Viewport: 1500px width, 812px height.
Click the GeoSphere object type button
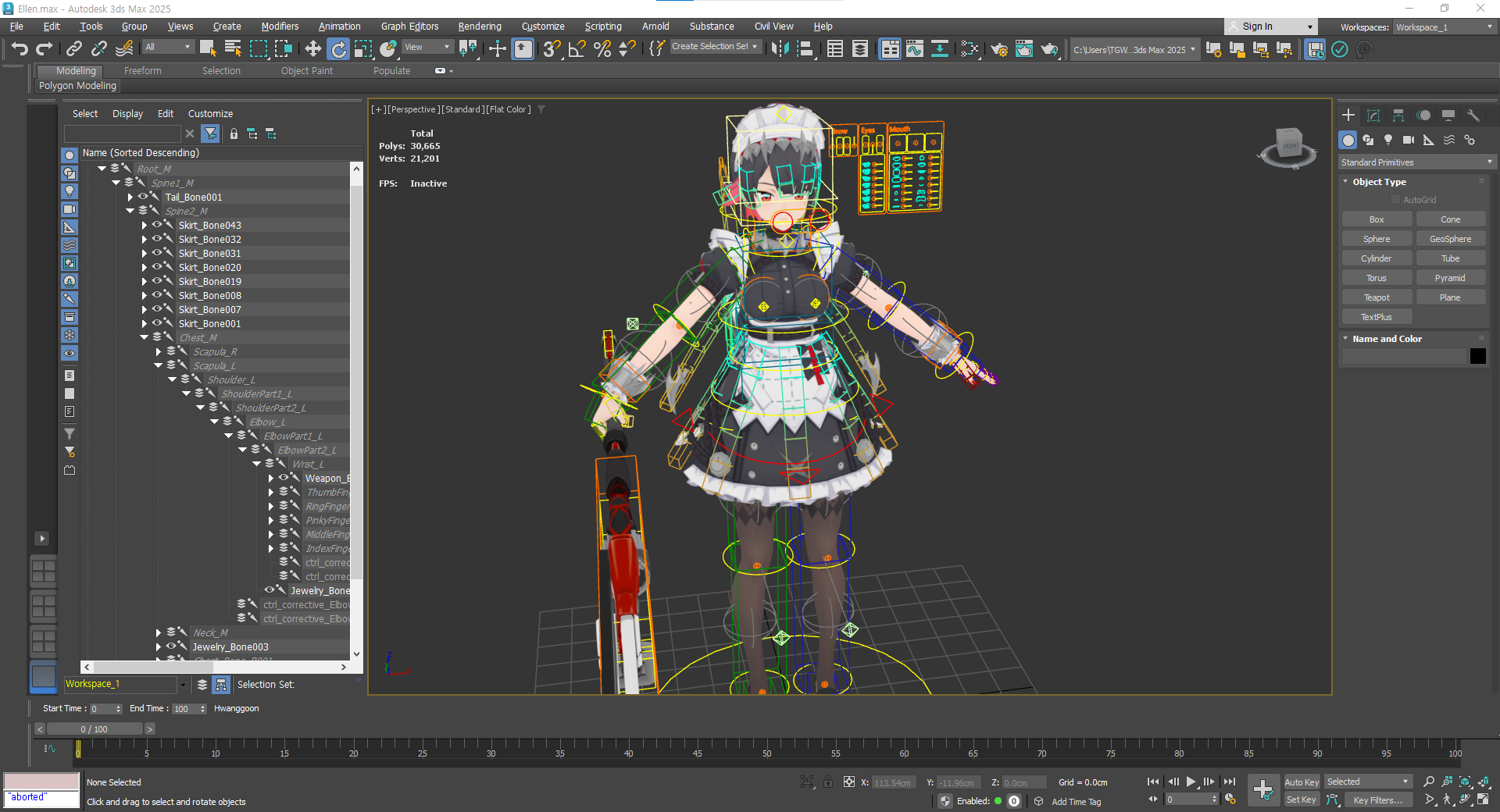click(x=1450, y=239)
